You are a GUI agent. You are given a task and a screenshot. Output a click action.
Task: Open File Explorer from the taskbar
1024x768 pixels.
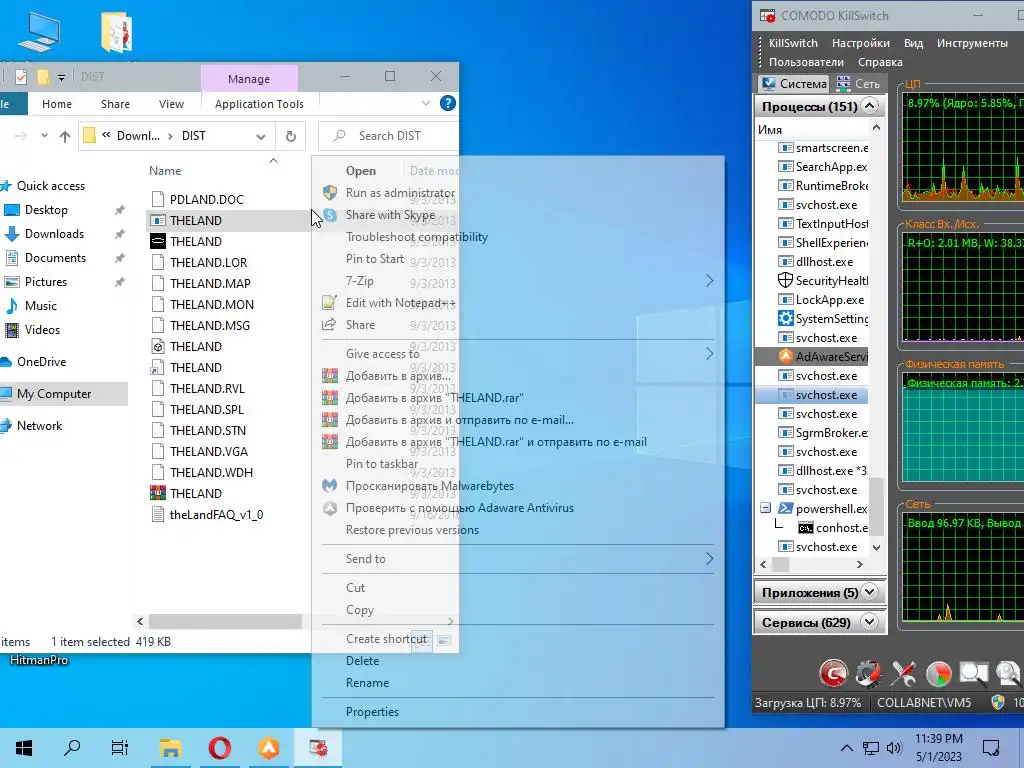[x=170, y=748]
